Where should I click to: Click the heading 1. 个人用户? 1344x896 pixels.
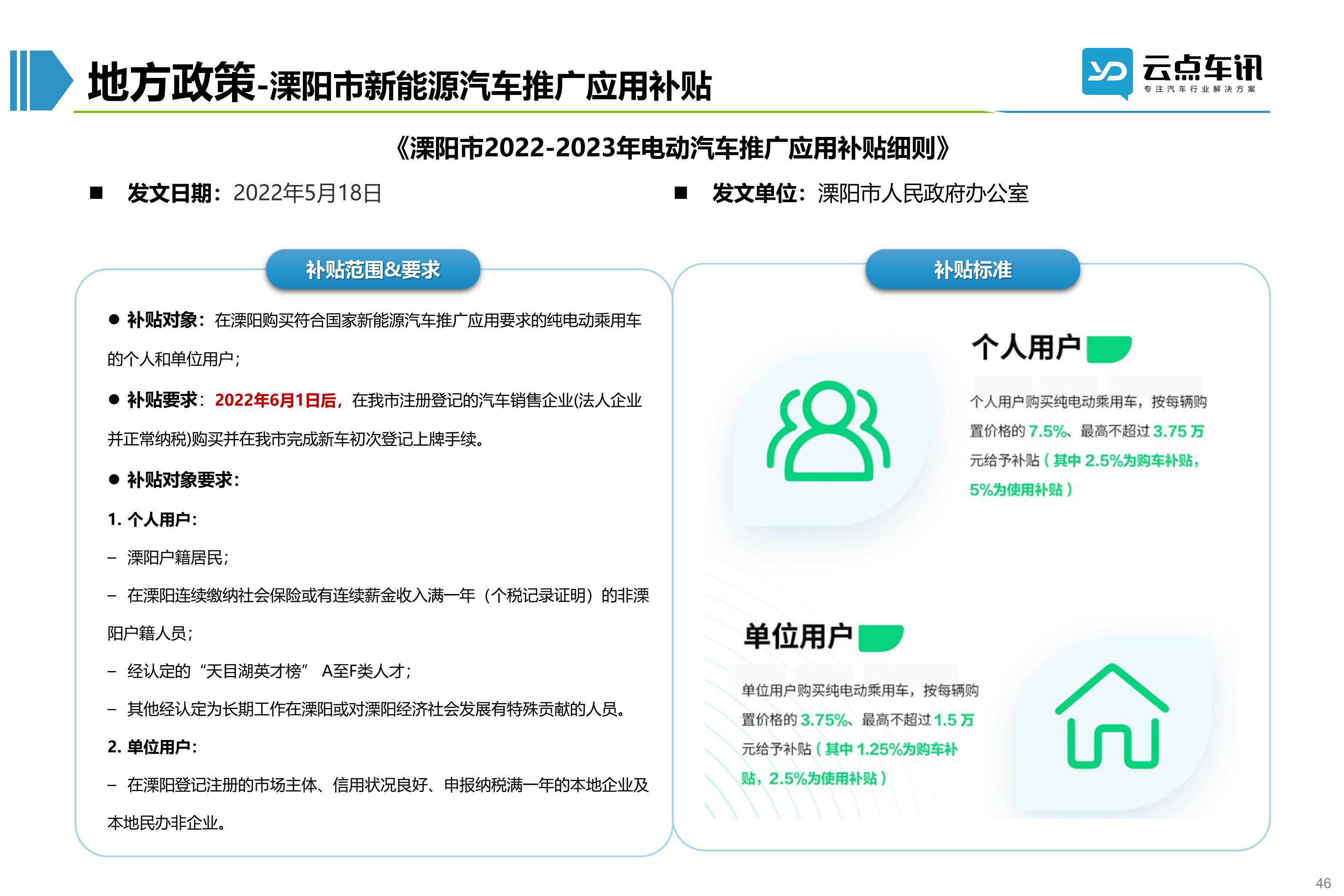[x=152, y=519]
